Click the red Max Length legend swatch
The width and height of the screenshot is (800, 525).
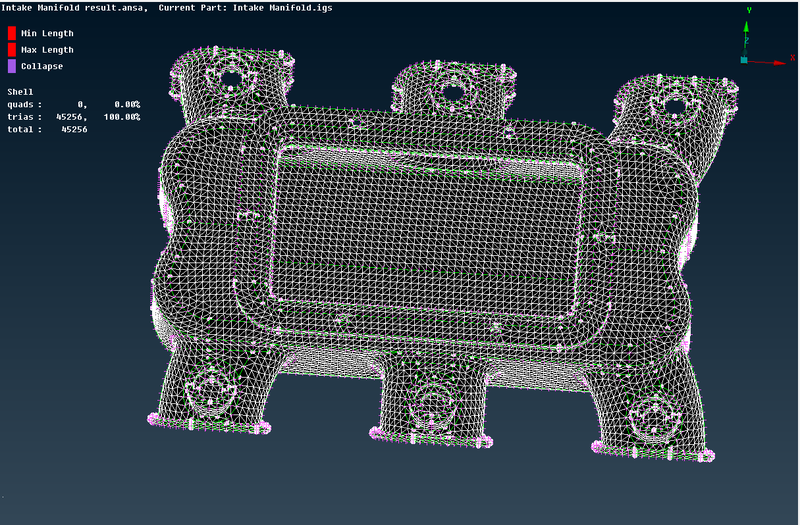(x=12, y=49)
